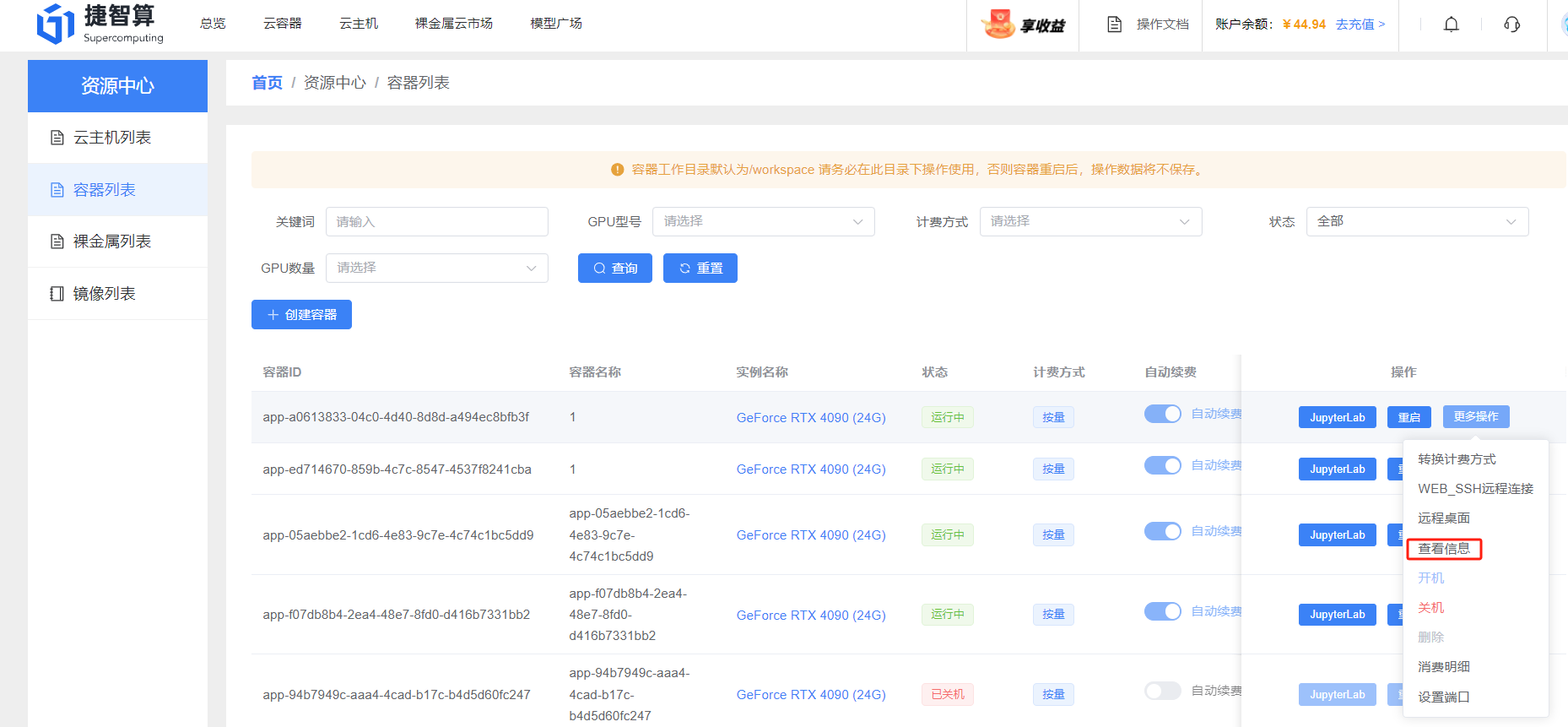The height and width of the screenshot is (727, 1568).
Task: Toggle 自动续费 for app-a0613833 container
Action: pyautogui.click(x=1163, y=414)
